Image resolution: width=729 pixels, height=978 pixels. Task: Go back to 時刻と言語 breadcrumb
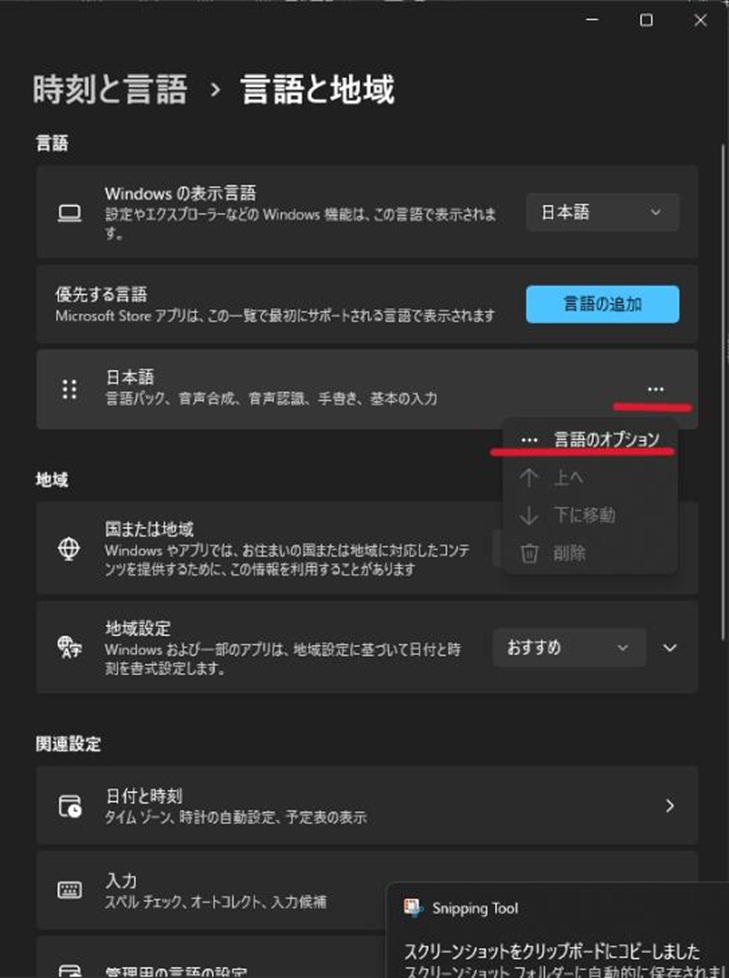[x=110, y=89]
